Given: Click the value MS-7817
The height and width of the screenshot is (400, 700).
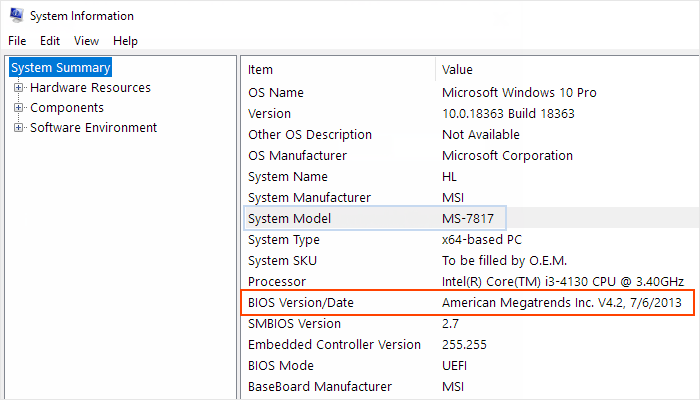Looking at the screenshot, I should coord(468,218).
